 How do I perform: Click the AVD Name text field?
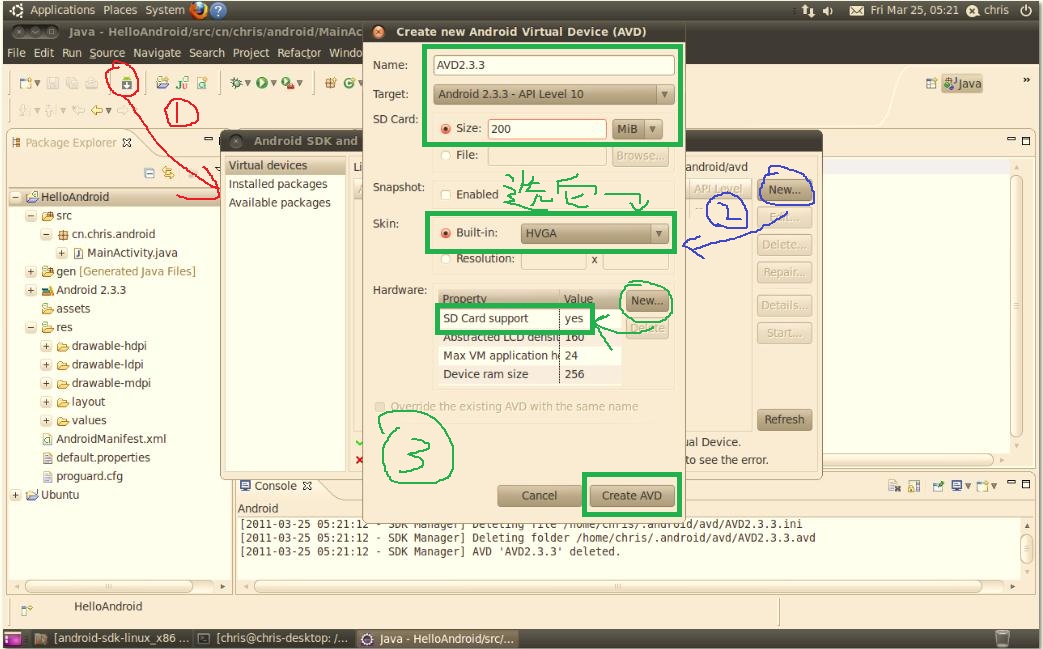554,65
